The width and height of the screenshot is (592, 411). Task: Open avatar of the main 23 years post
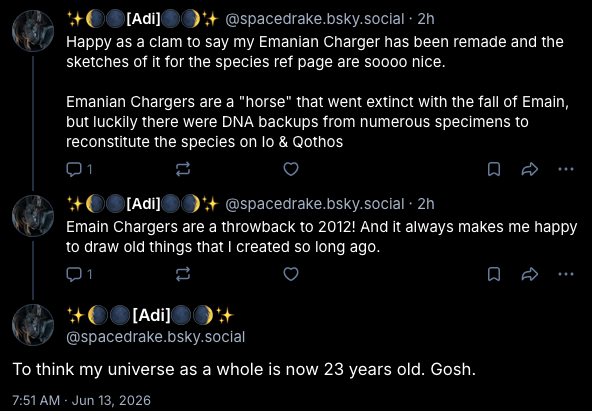coord(33,325)
